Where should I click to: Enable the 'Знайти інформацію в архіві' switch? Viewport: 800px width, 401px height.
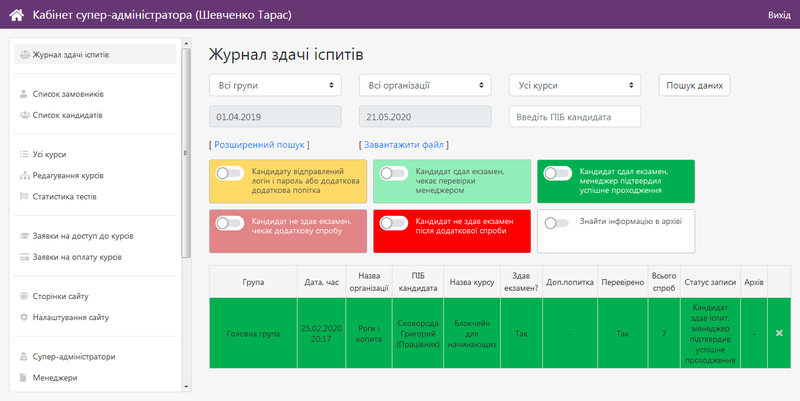point(557,223)
